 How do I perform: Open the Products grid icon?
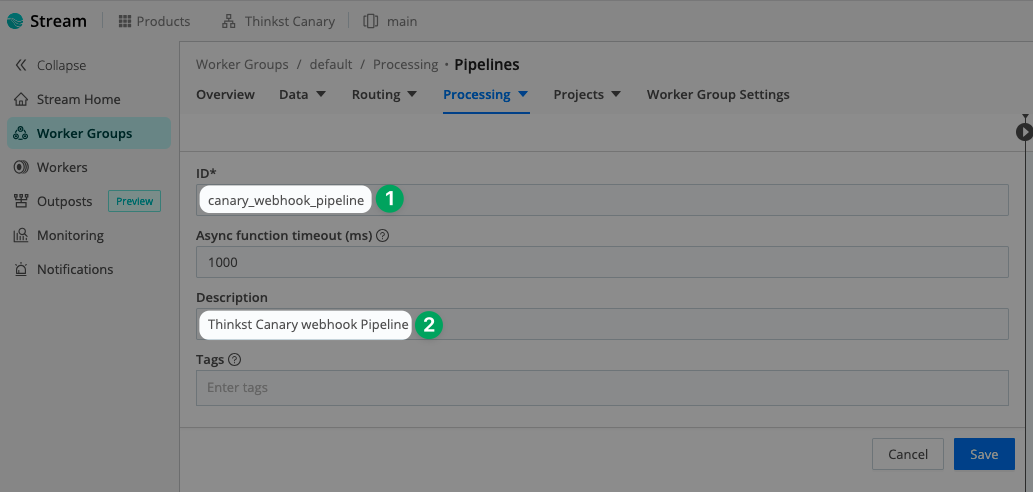click(124, 21)
